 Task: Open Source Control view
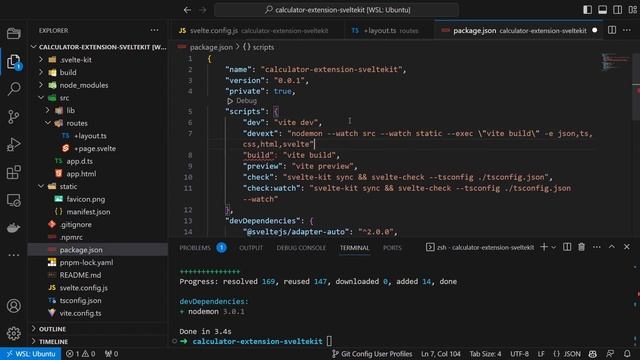pos(13,117)
